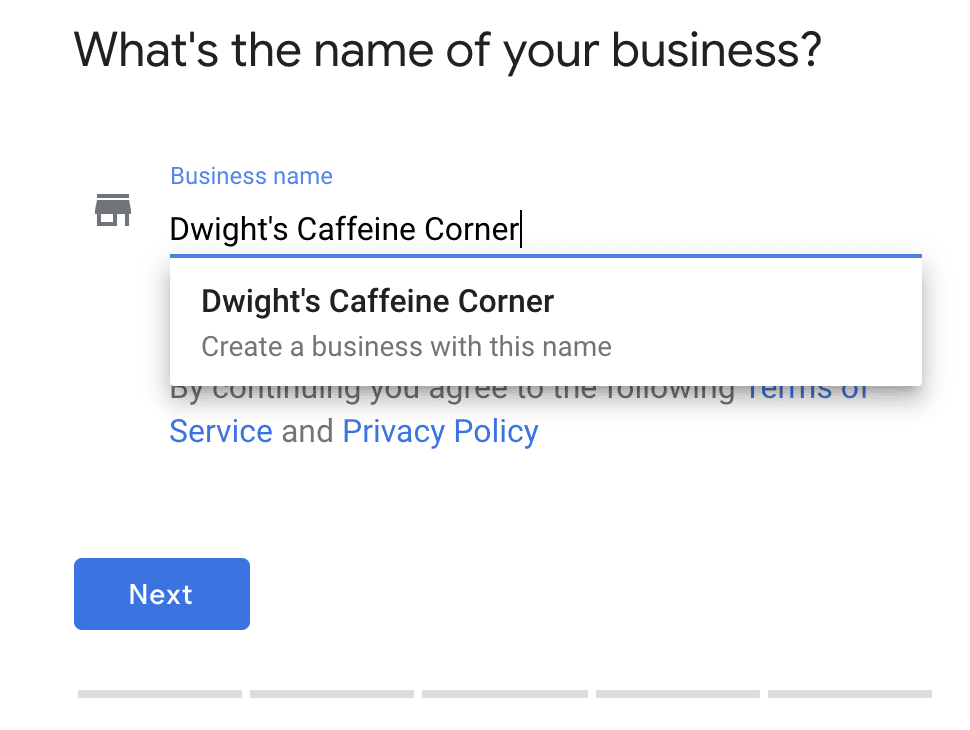Click the second progress bar segment
This screenshot has height=730, width=970.
(x=332, y=693)
